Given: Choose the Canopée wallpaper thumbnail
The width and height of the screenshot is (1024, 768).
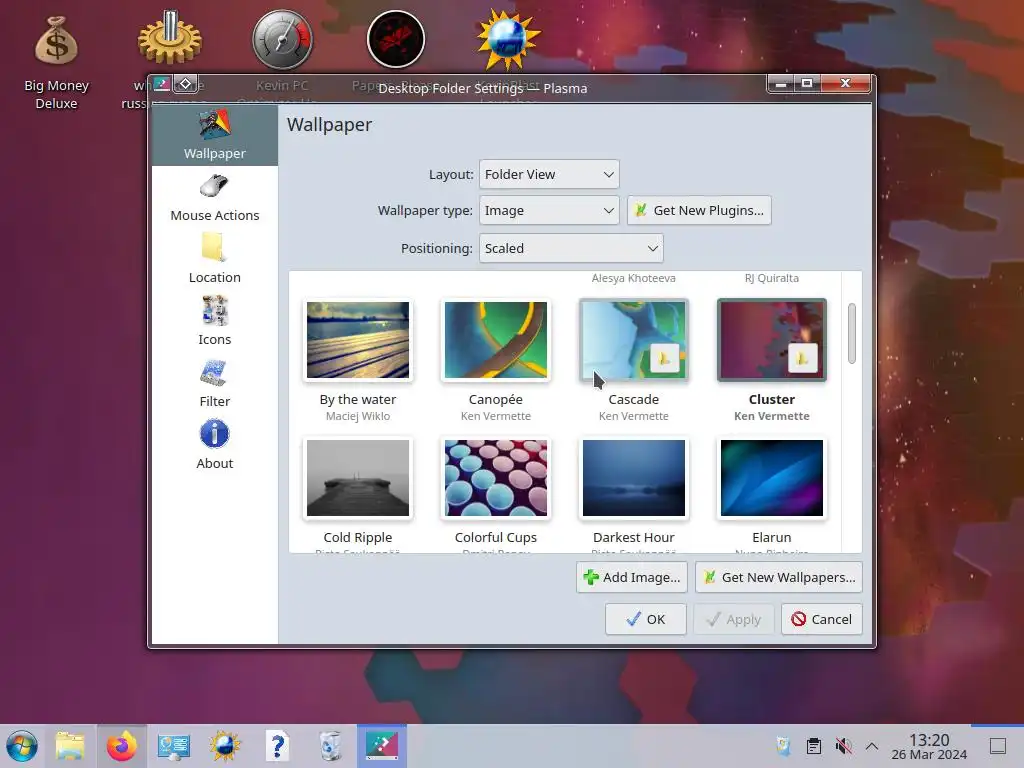Looking at the screenshot, I should 496,340.
